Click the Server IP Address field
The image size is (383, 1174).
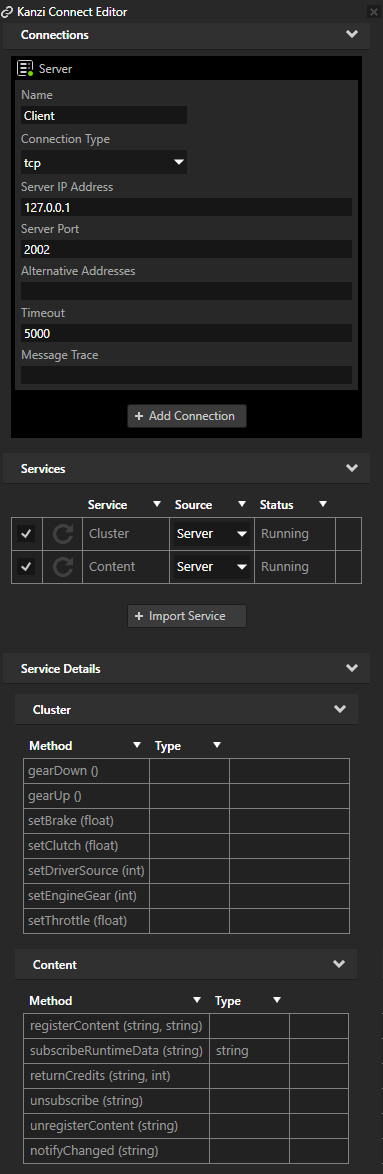[x=186, y=207]
